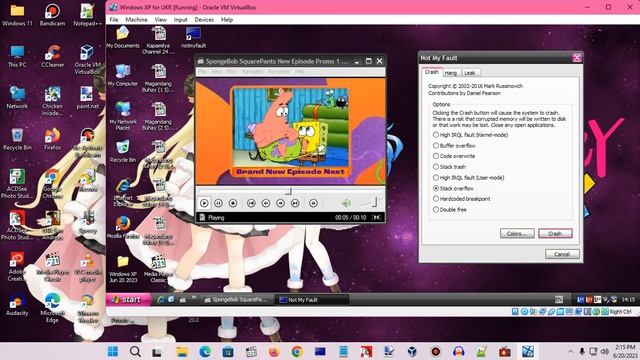Open the Crash tab in Not My Fault

coord(431,72)
